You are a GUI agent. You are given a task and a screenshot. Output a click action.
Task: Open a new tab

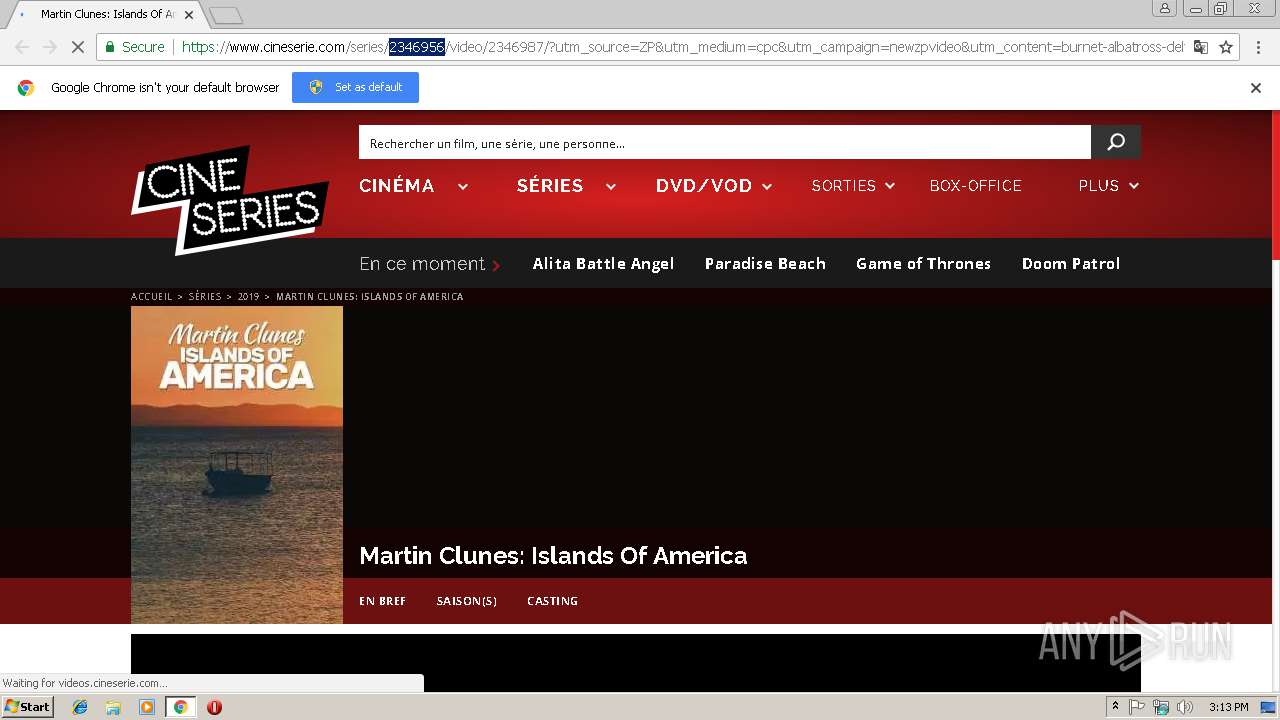[226, 15]
